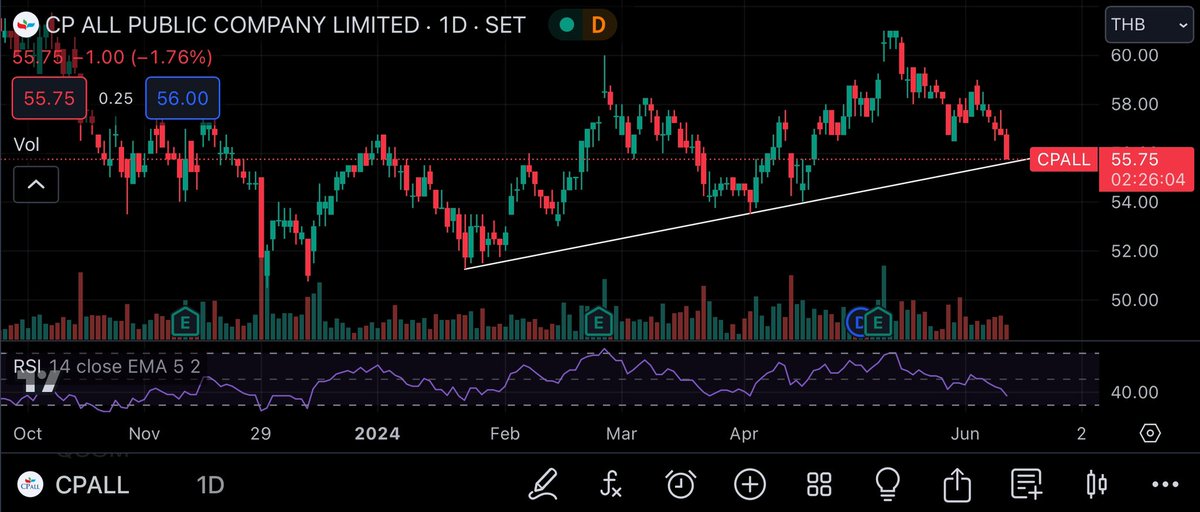Open the chart layout grid icon
Image resolution: width=1200 pixels, height=512 pixels.
point(820,485)
